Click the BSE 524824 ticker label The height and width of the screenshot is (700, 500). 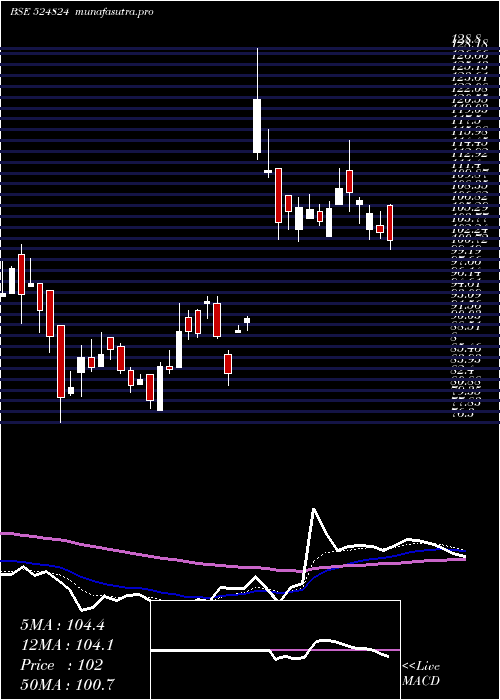[x=39, y=12]
